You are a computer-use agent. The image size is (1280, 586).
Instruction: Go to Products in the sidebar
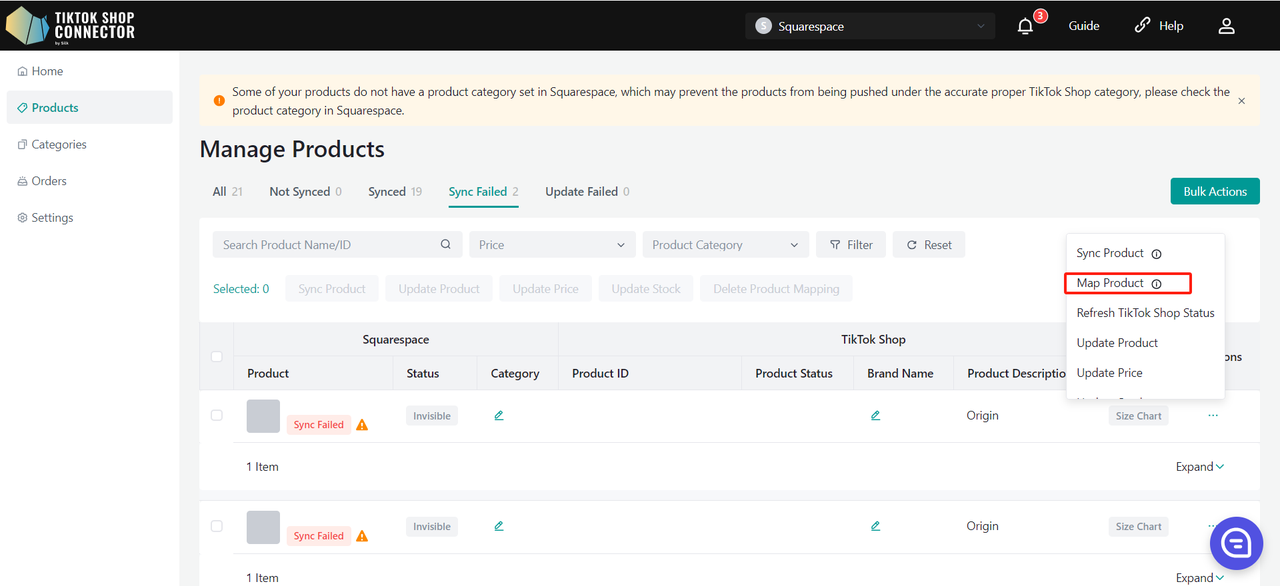click(x=89, y=108)
